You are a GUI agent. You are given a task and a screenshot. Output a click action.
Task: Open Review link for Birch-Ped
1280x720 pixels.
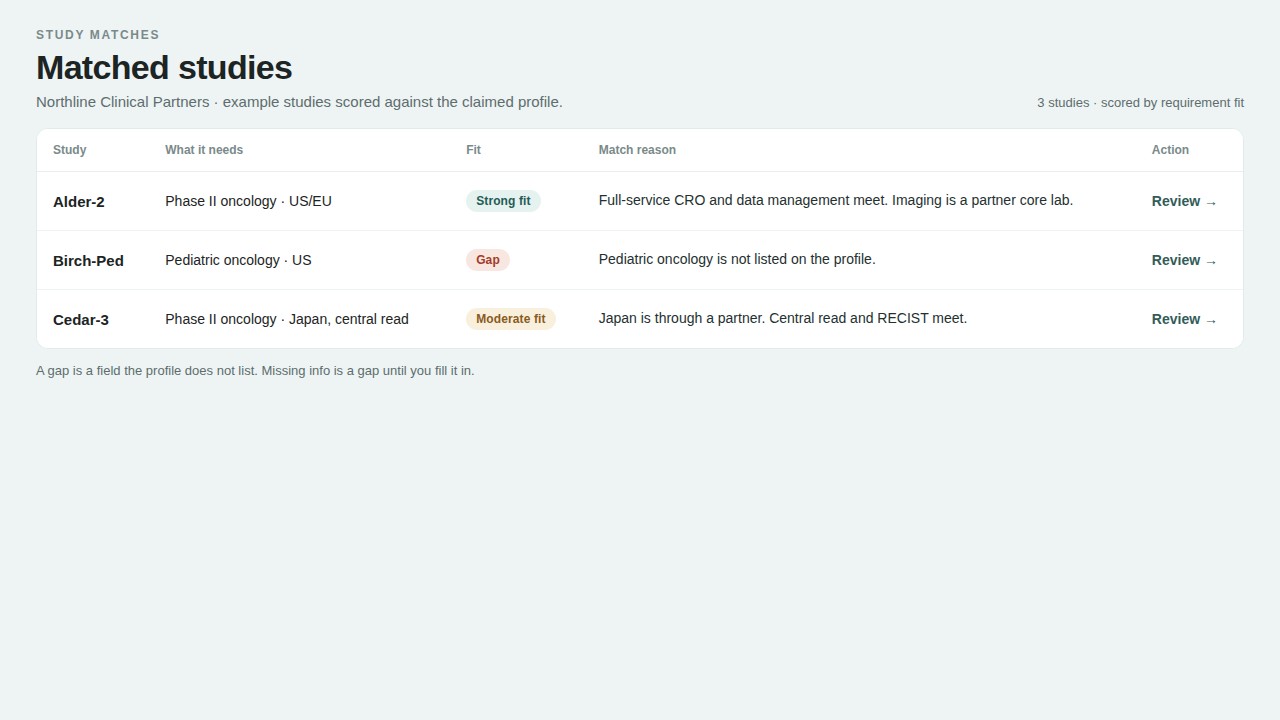point(1184,260)
